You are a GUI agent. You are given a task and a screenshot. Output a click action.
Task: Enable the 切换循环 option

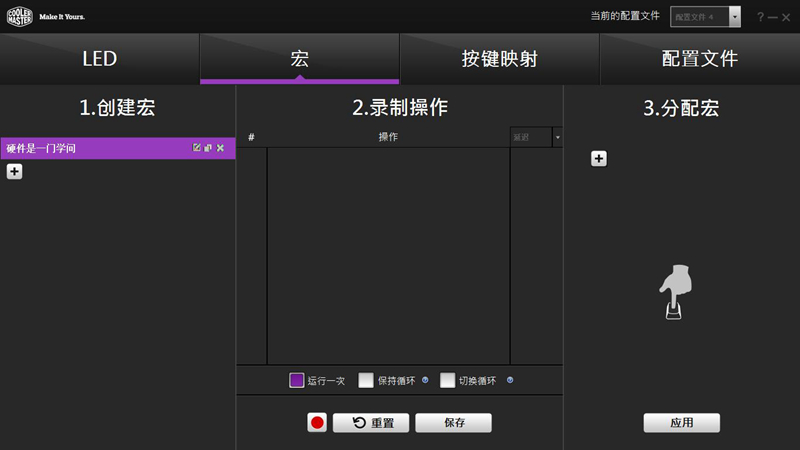447,380
